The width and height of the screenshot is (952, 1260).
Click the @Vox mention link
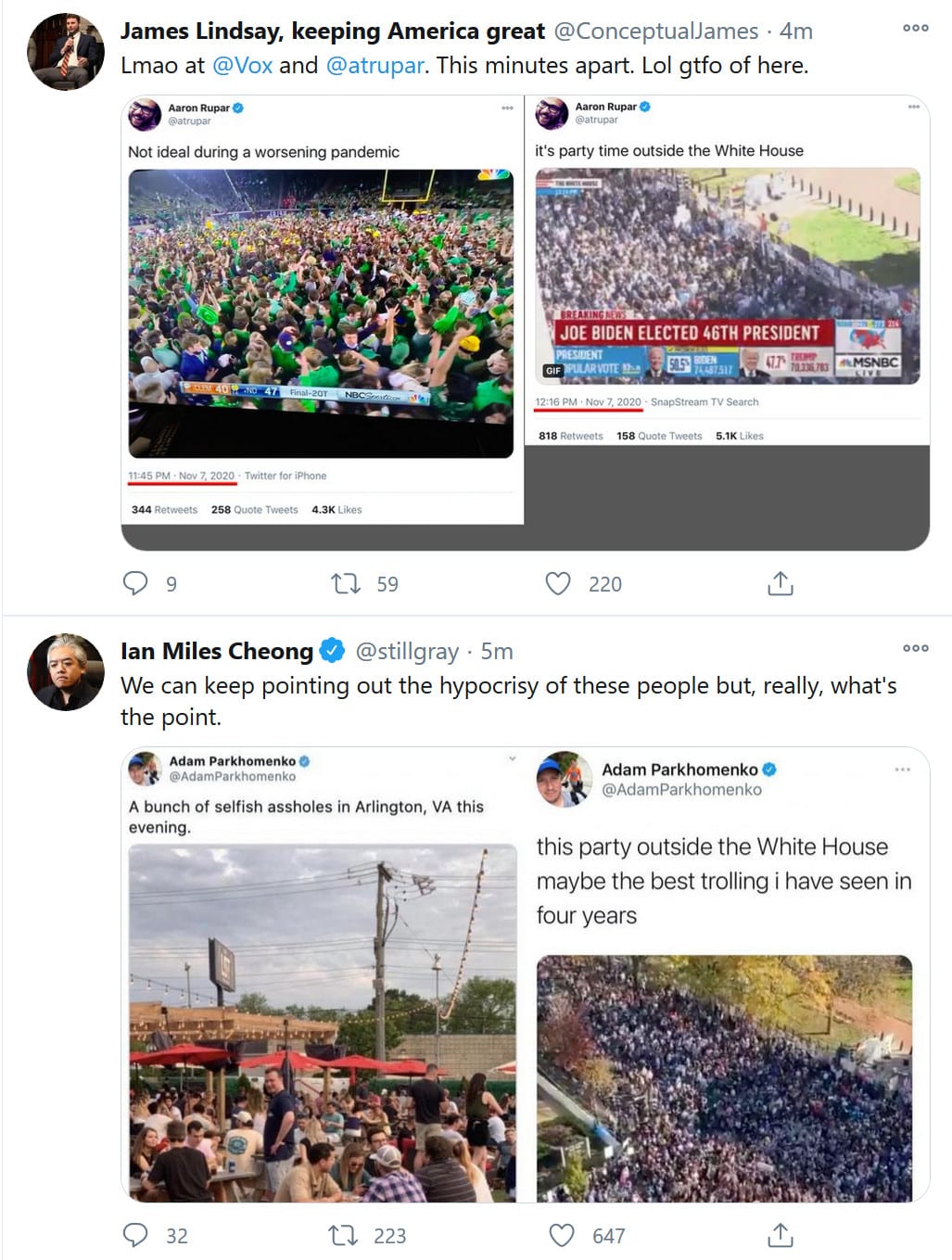pos(242,66)
